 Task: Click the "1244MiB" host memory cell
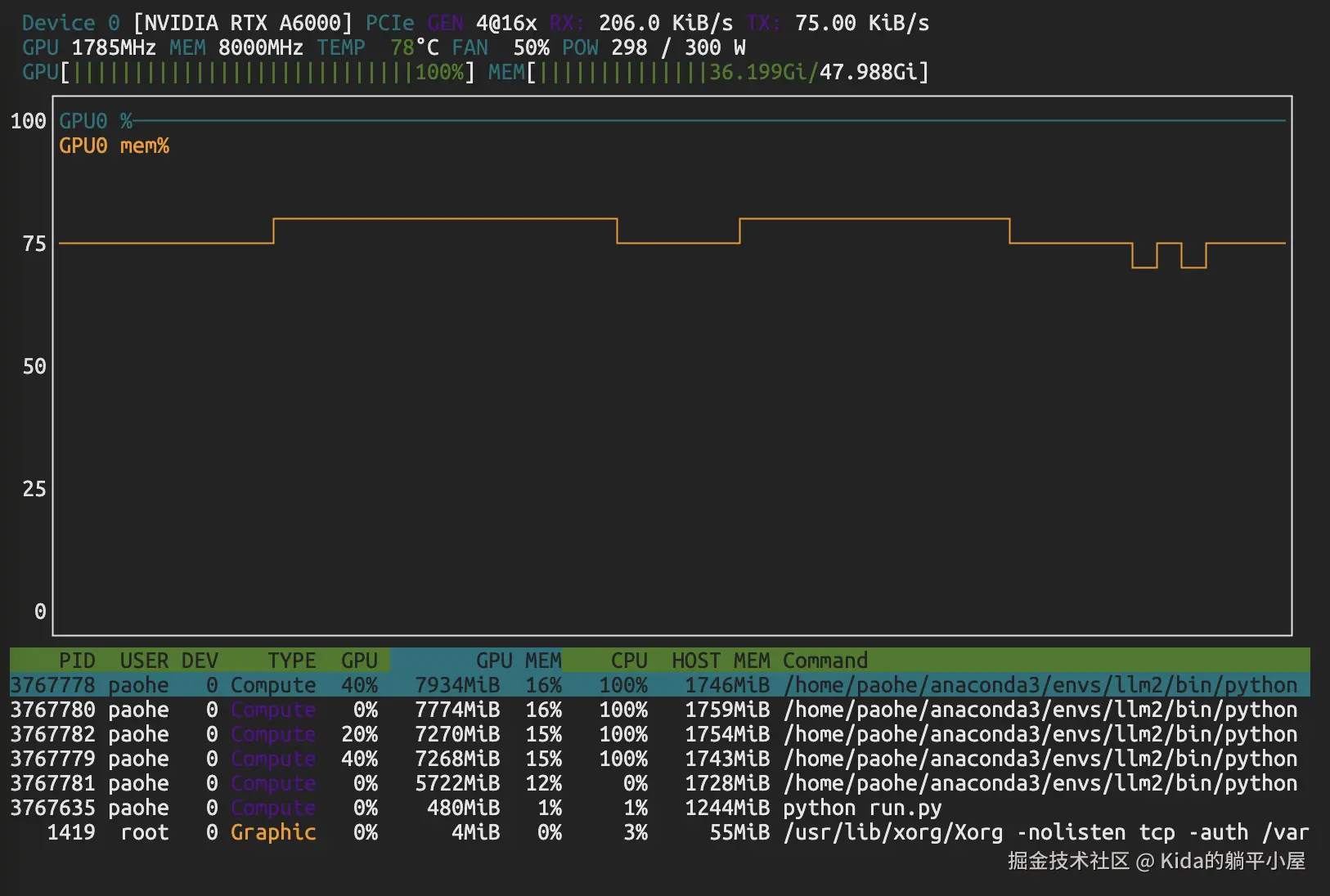tap(727, 808)
